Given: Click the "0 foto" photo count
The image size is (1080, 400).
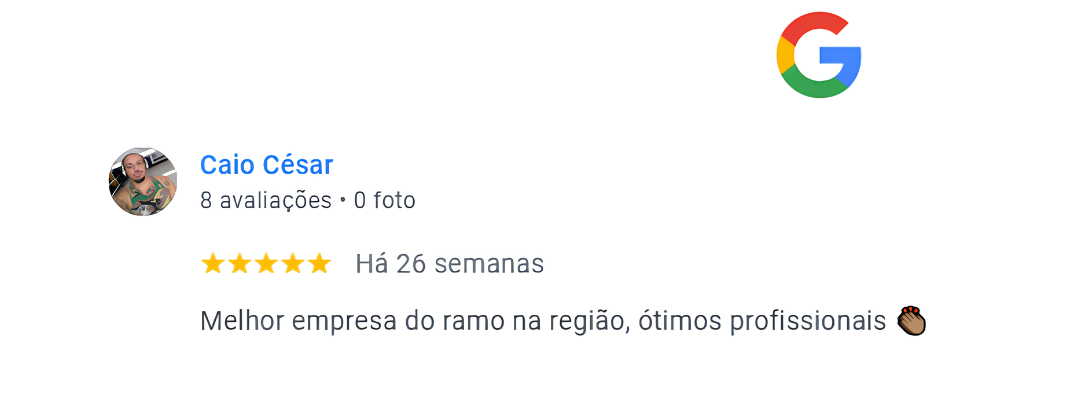Looking at the screenshot, I should coord(384,201).
